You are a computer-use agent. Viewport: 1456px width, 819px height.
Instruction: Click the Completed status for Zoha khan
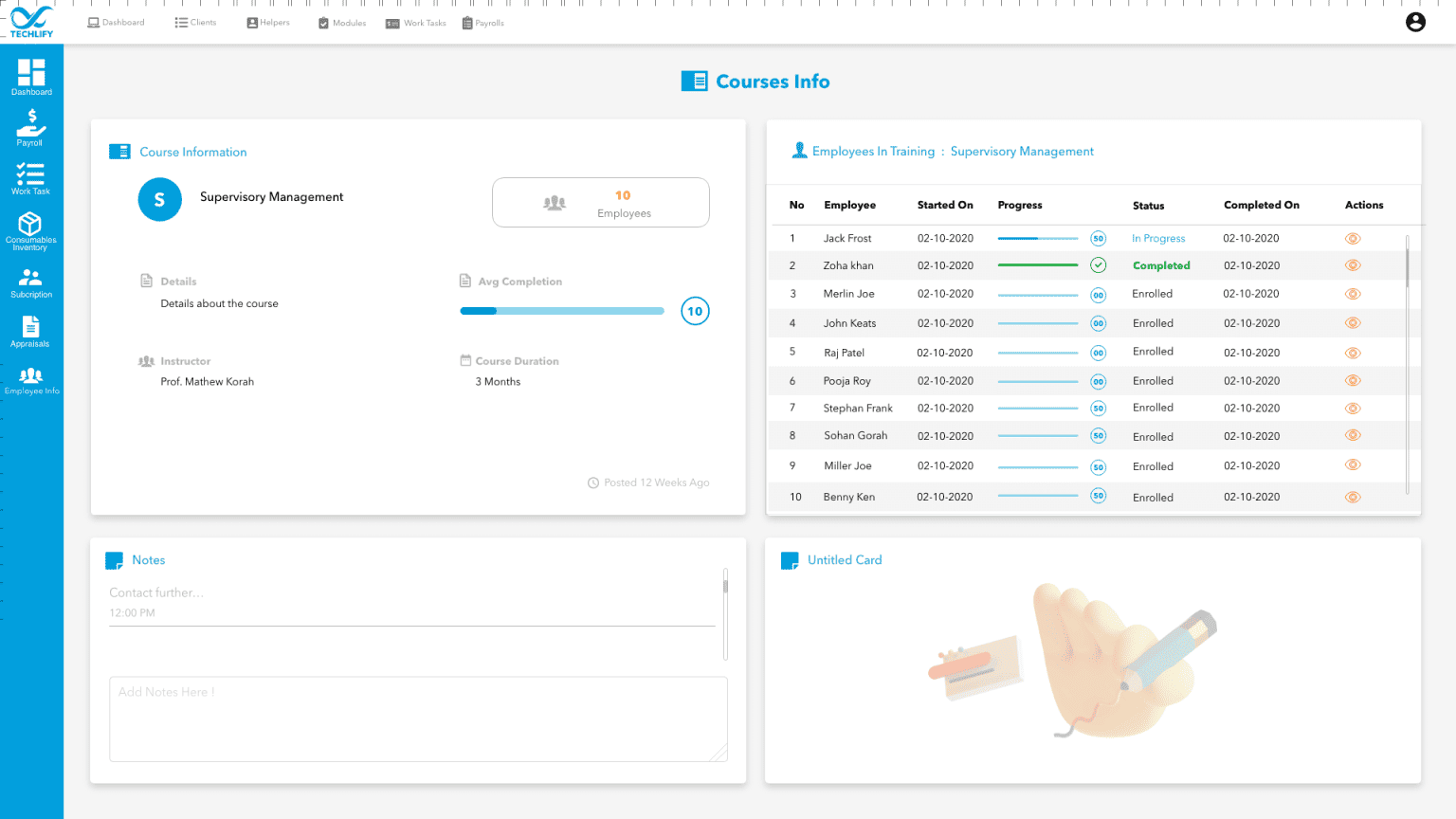tap(1161, 265)
